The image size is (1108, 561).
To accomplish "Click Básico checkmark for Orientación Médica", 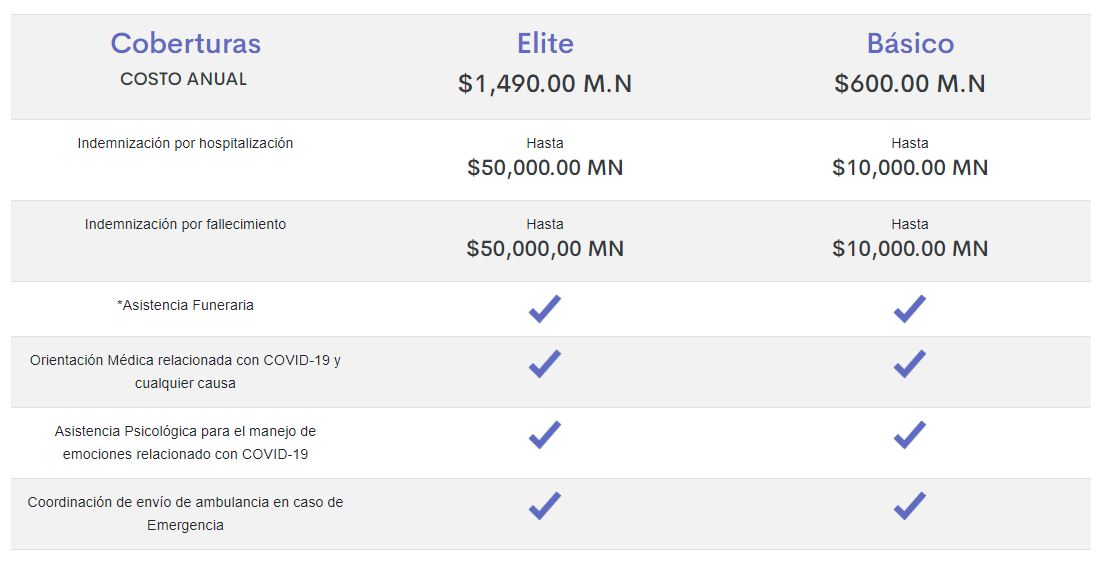I will [x=909, y=364].
